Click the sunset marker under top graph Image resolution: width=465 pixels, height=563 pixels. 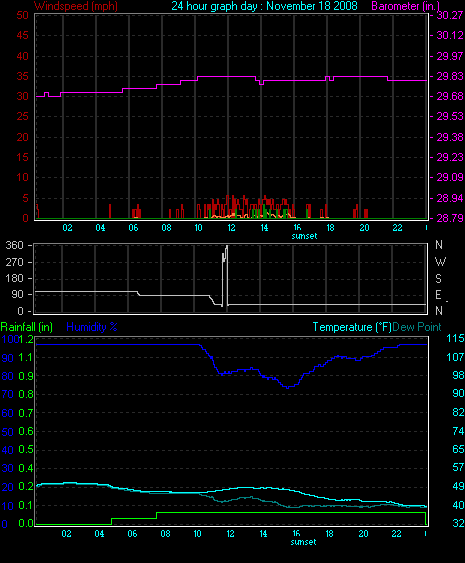pyautogui.click(x=304, y=236)
